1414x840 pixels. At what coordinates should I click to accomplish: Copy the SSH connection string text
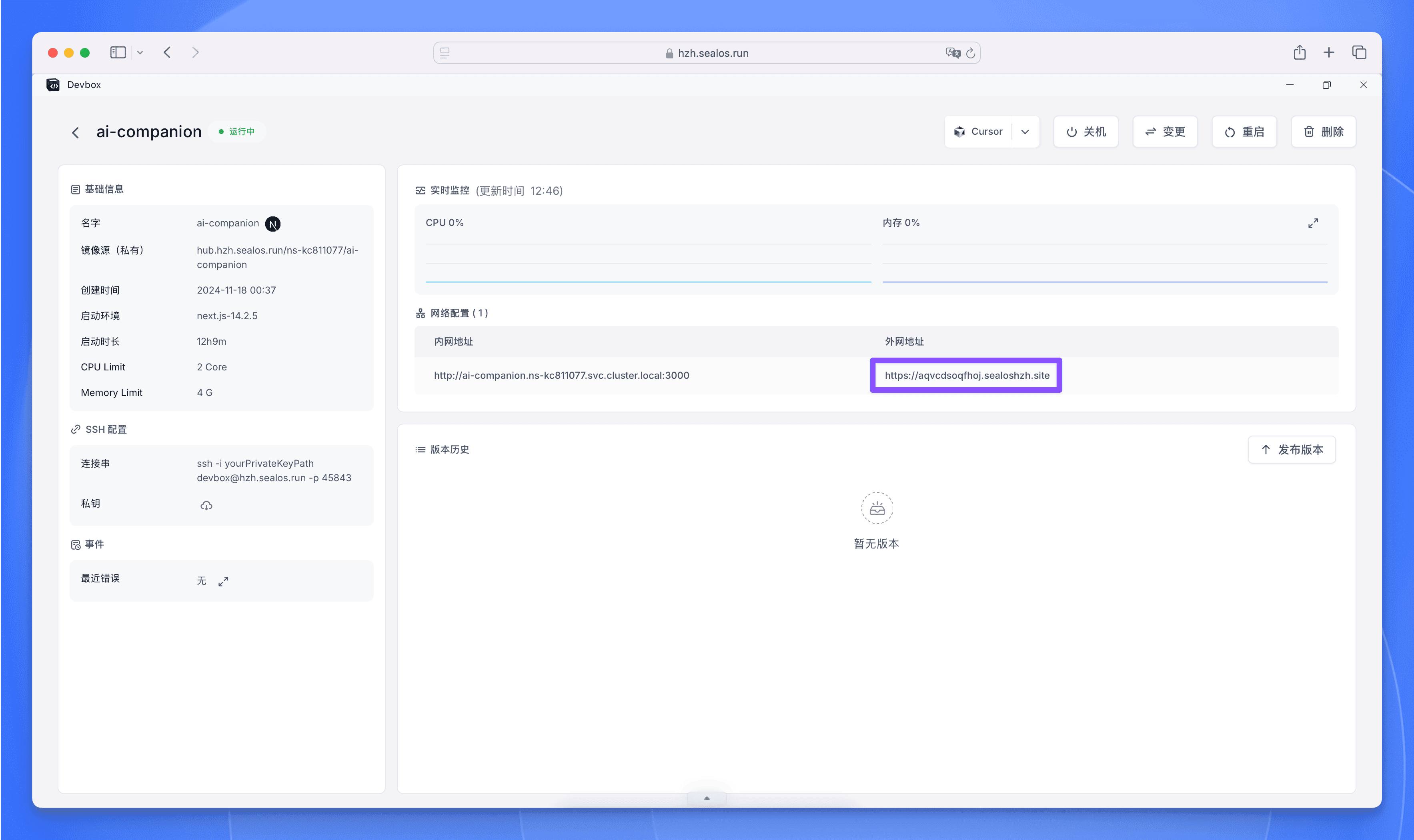coord(274,470)
